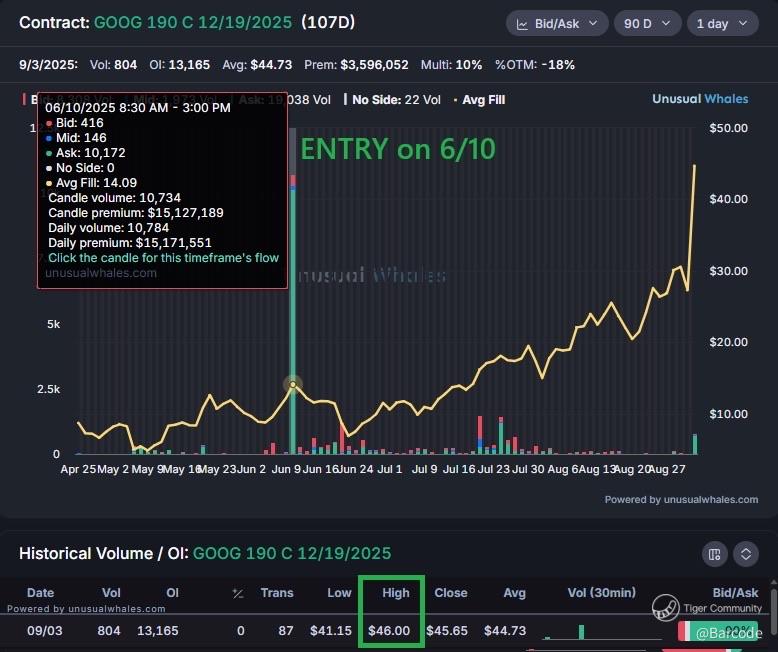This screenshot has height=652, width=778.
Task: Click the Jul 23 date on the x-axis
Action: point(493,469)
